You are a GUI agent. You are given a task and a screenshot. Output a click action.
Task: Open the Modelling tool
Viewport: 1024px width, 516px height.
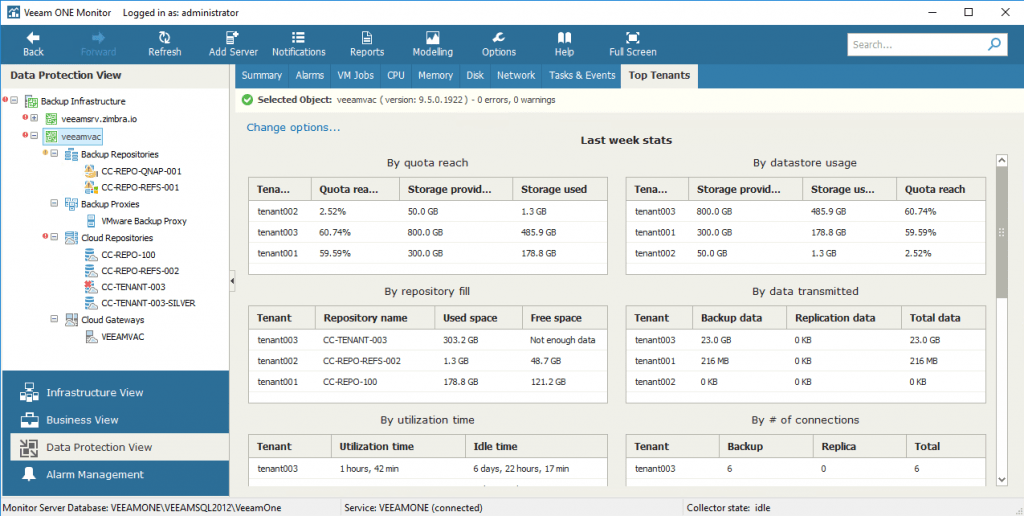[x=432, y=44]
